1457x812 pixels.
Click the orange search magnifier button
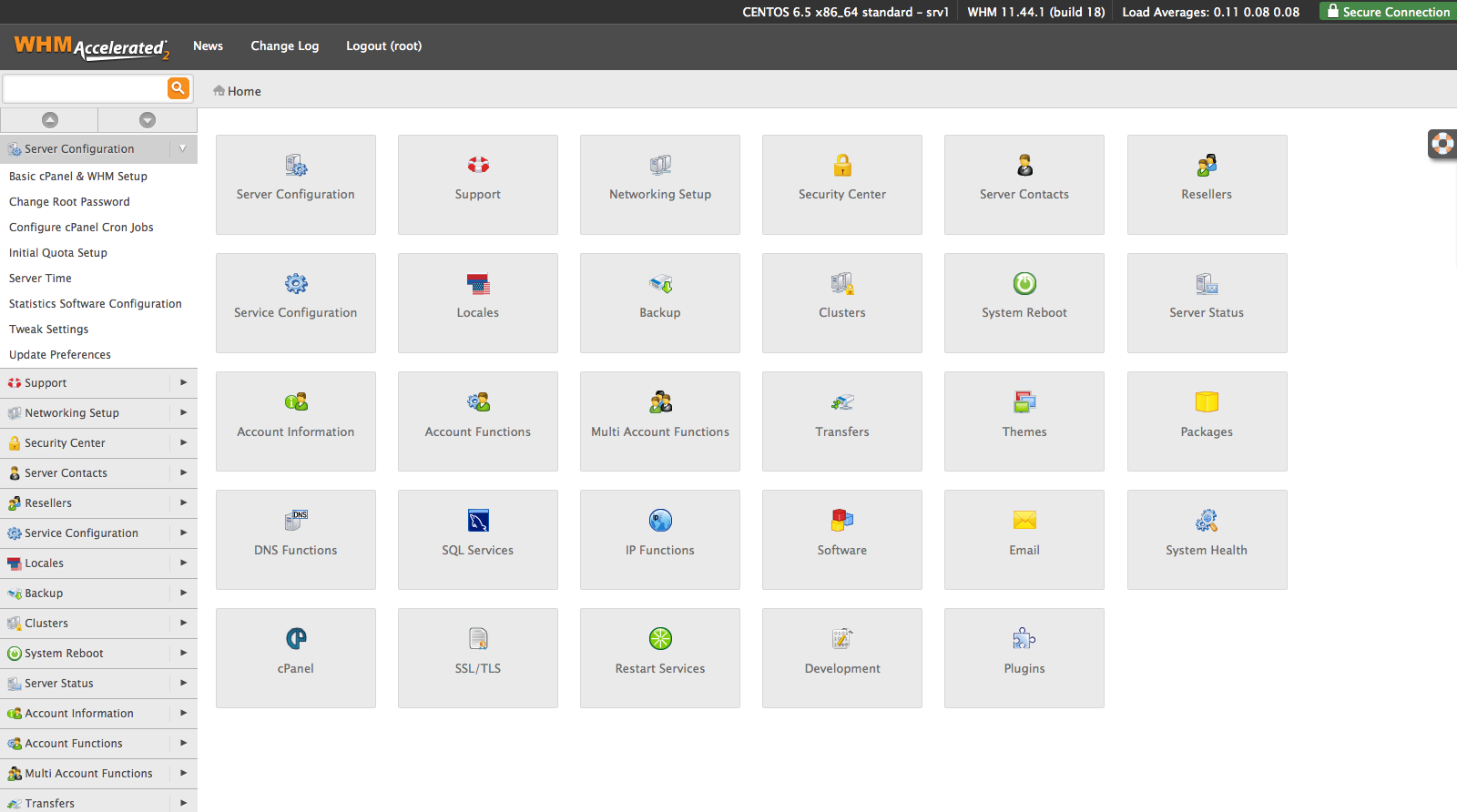click(x=178, y=88)
